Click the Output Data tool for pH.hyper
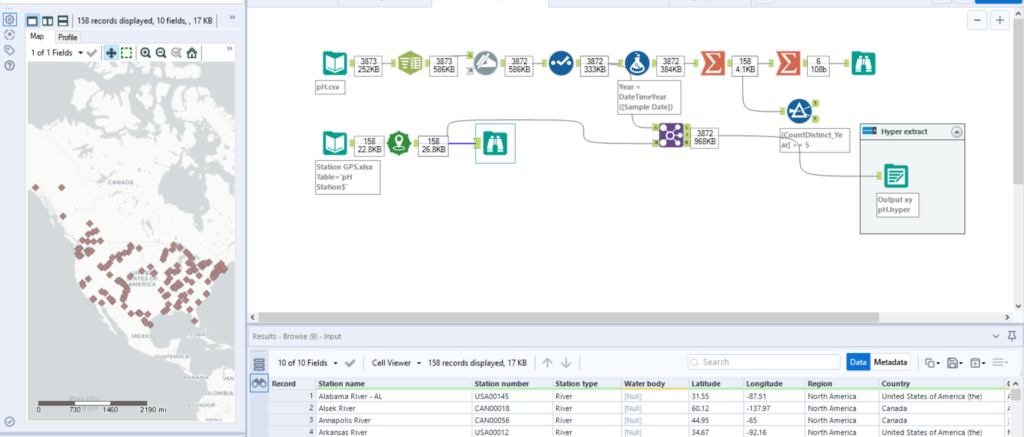Screen dimensions: 1024x437 [x=897, y=176]
